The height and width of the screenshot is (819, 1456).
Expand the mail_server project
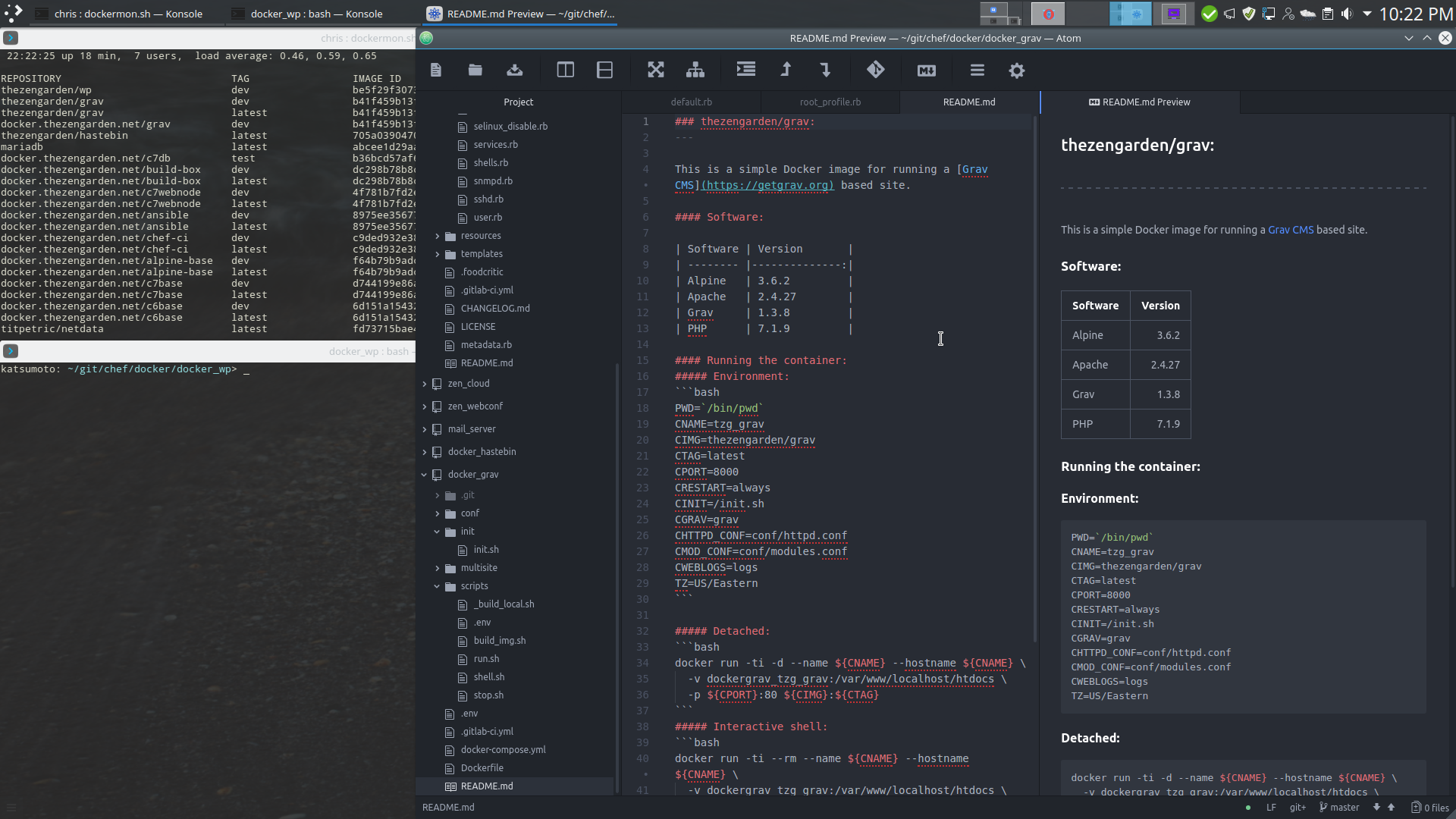[471, 429]
